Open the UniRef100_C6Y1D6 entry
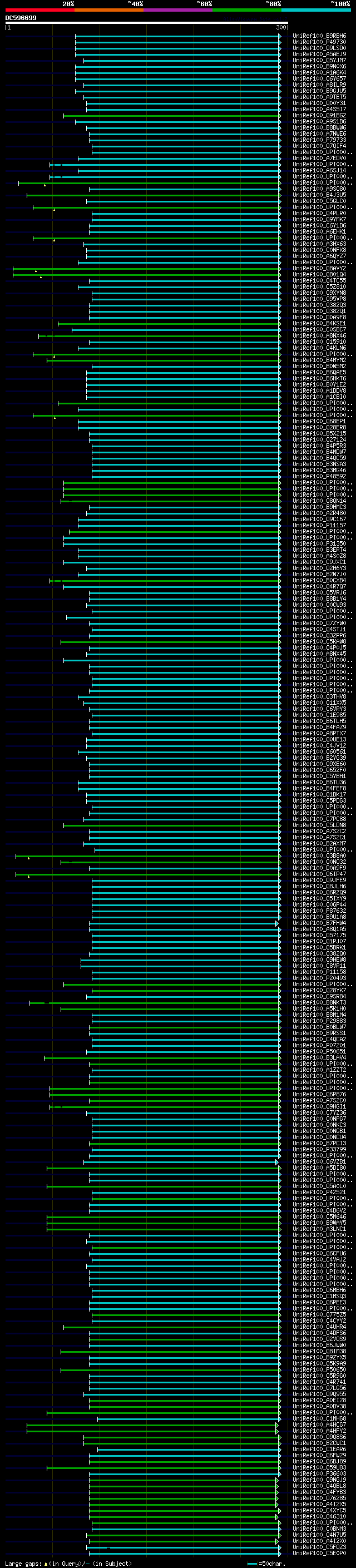Image resolution: width=356 pixels, height=1568 pixels. 319,226
